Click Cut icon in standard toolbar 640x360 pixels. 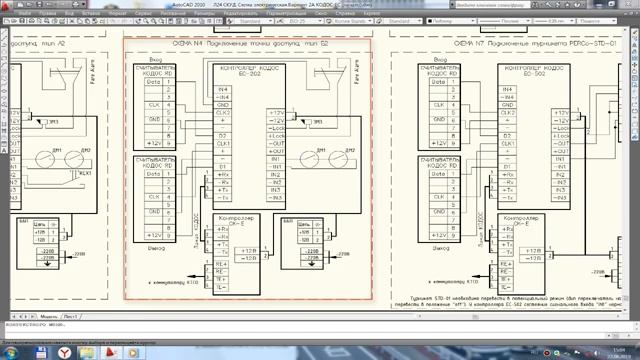pyautogui.click(x=72, y=21)
